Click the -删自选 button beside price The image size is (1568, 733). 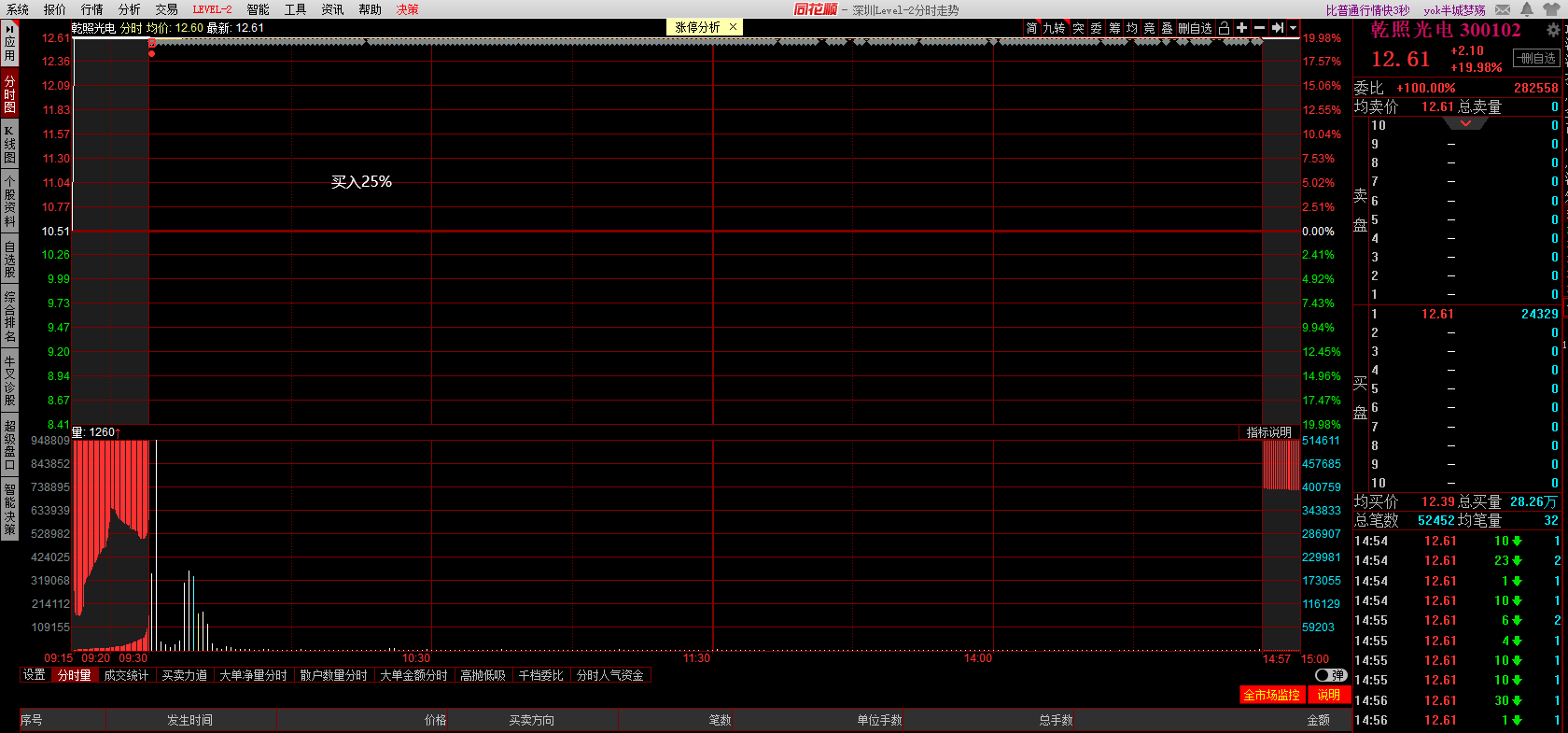pyautogui.click(x=1535, y=58)
